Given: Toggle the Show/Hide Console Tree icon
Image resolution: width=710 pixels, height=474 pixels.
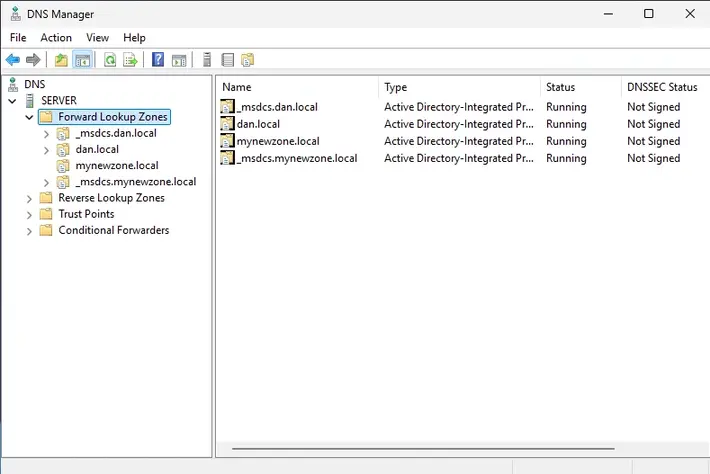Looking at the screenshot, I should 83,60.
